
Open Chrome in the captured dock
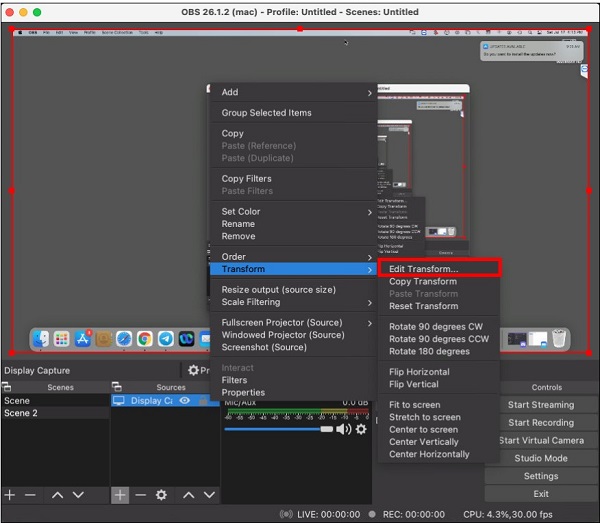[145, 339]
